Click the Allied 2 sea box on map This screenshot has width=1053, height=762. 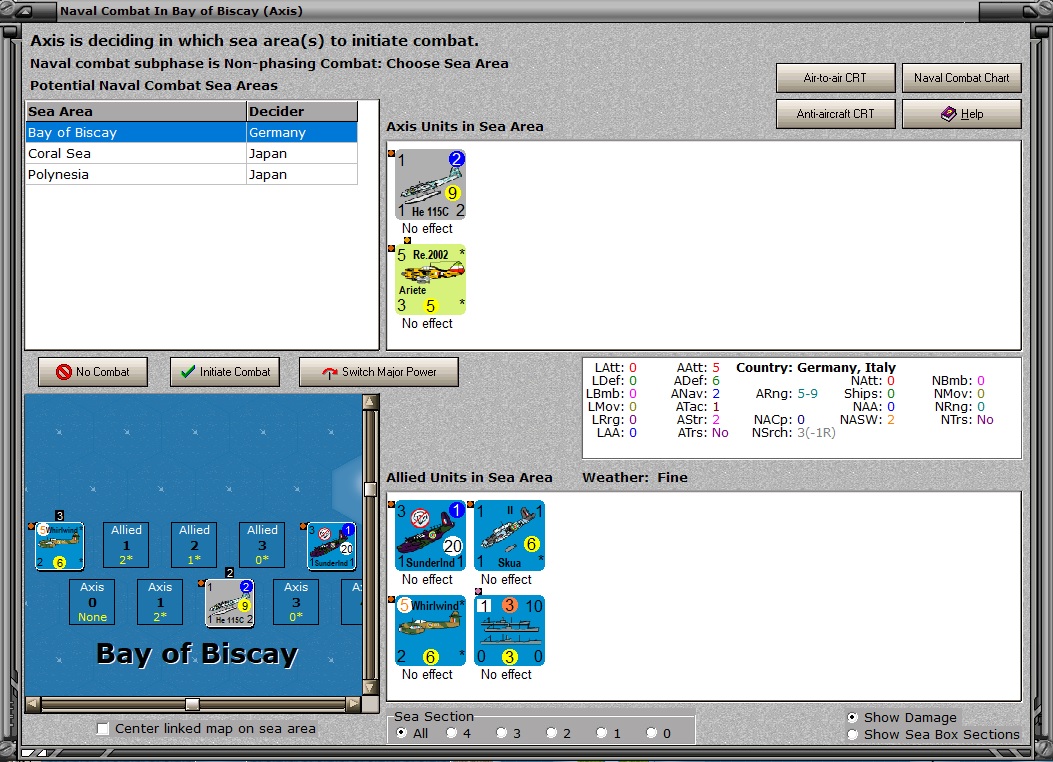[x=194, y=545]
